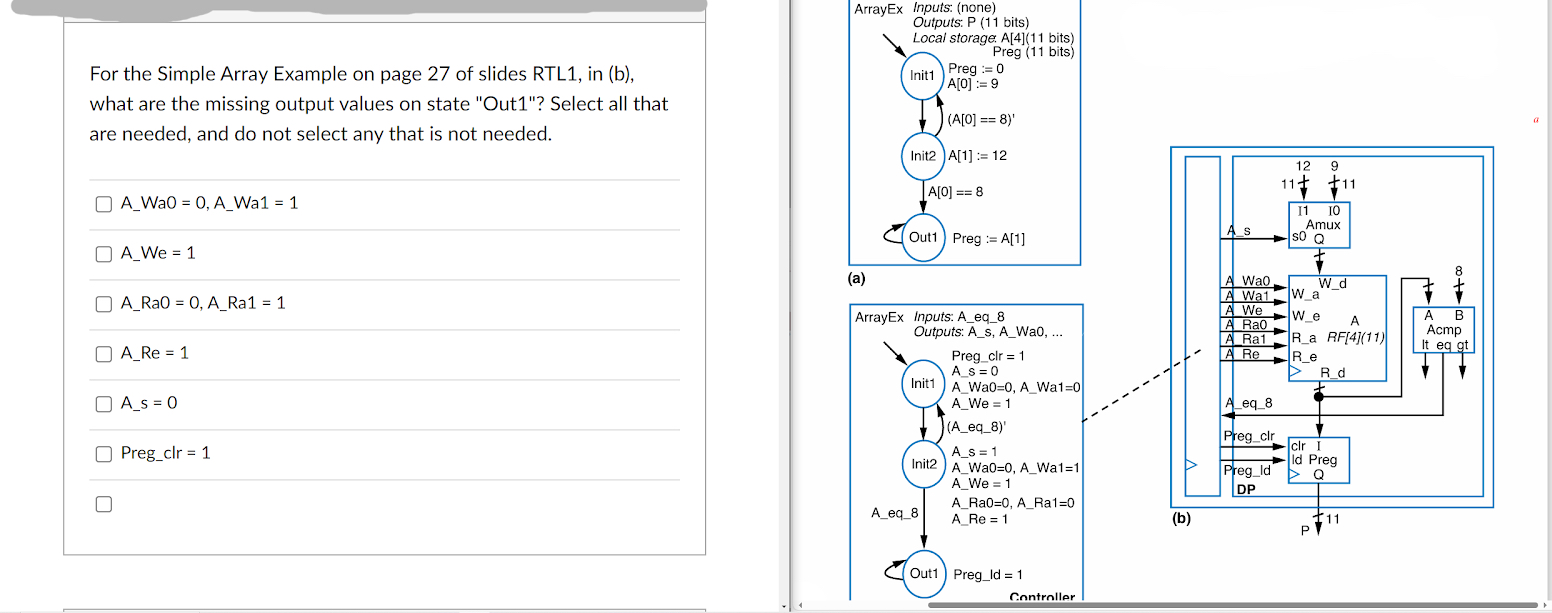Click the 'A[1] := 12' action text
1552x613 pixels.
click(976, 156)
